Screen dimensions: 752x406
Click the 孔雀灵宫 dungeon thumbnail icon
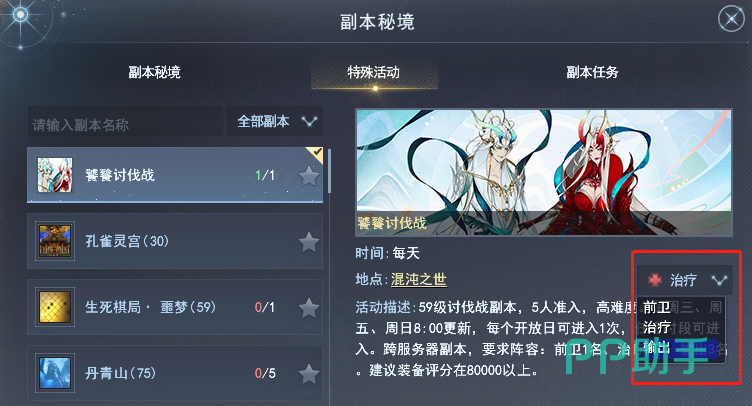(55, 241)
